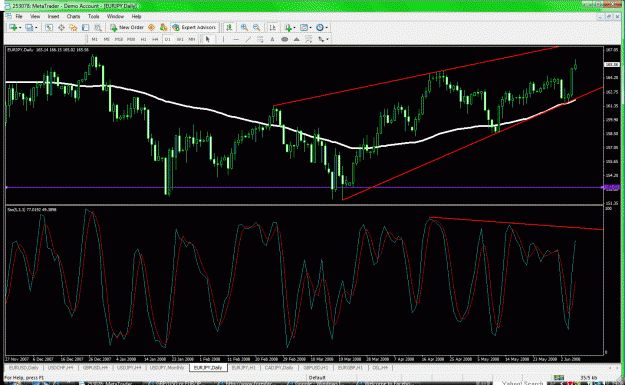
Task: Select the Fibonacci retracement tool
Action: click(x=309, y=39)
